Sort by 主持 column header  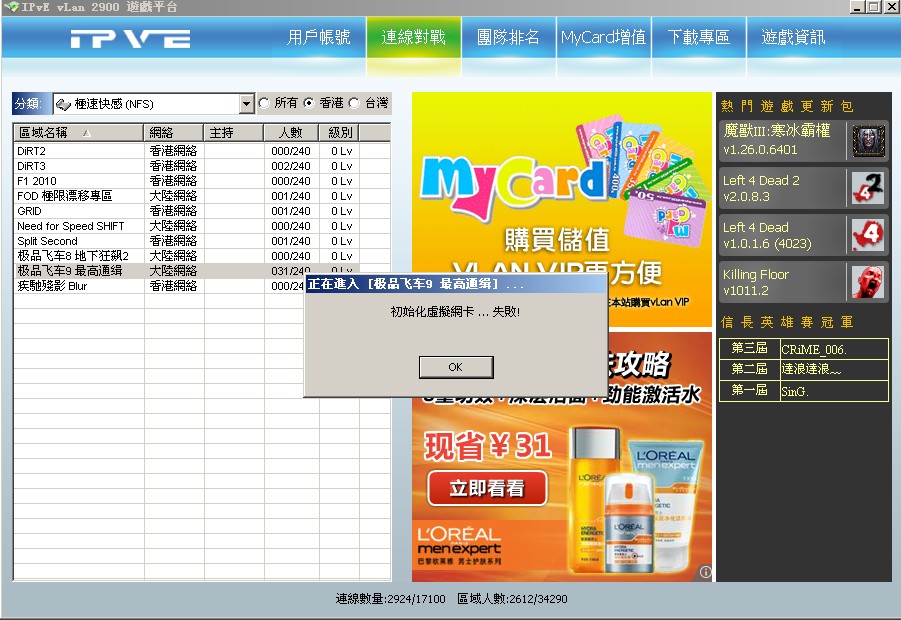click(x=233, y=133)
